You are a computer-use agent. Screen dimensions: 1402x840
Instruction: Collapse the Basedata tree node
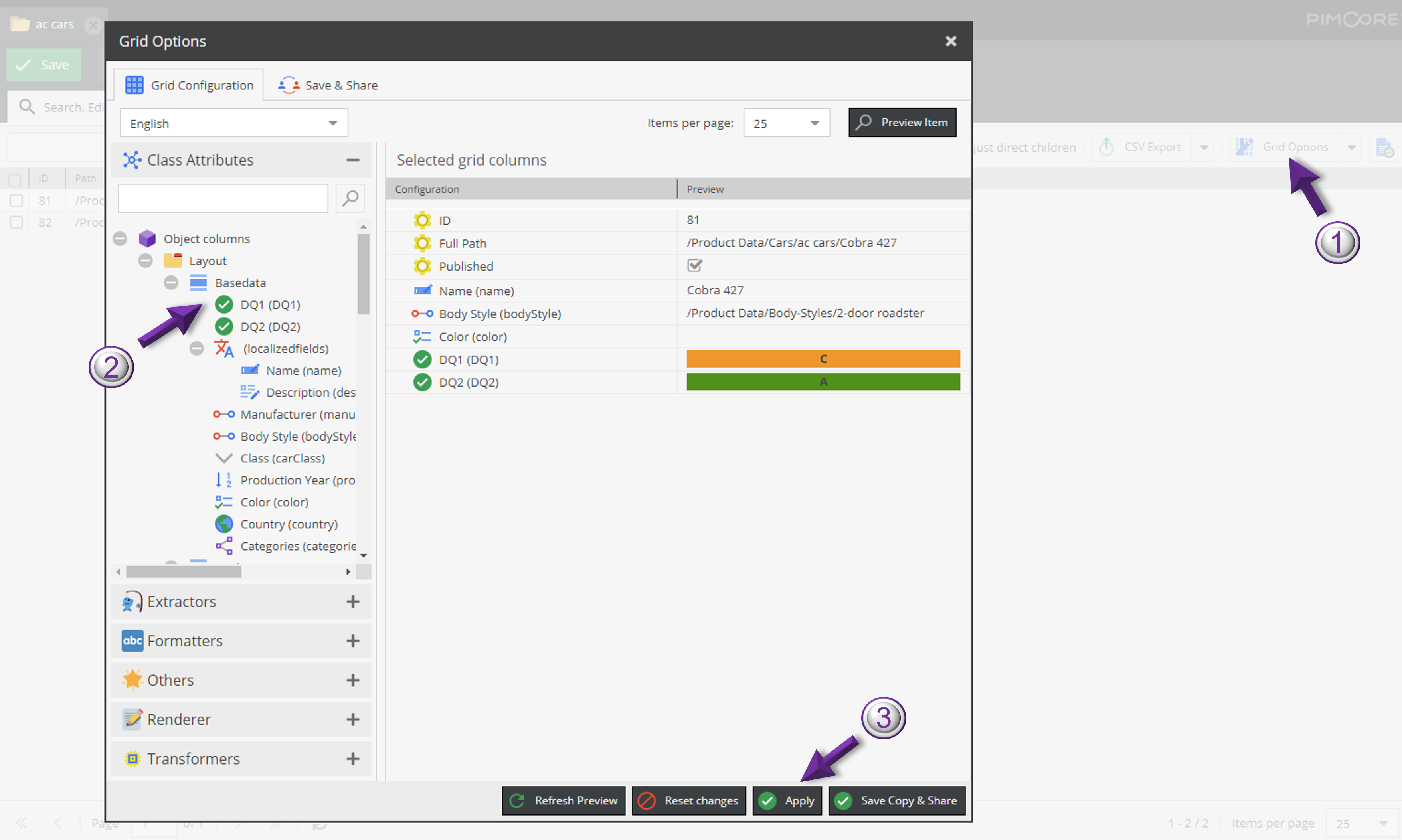pos(171,283)
